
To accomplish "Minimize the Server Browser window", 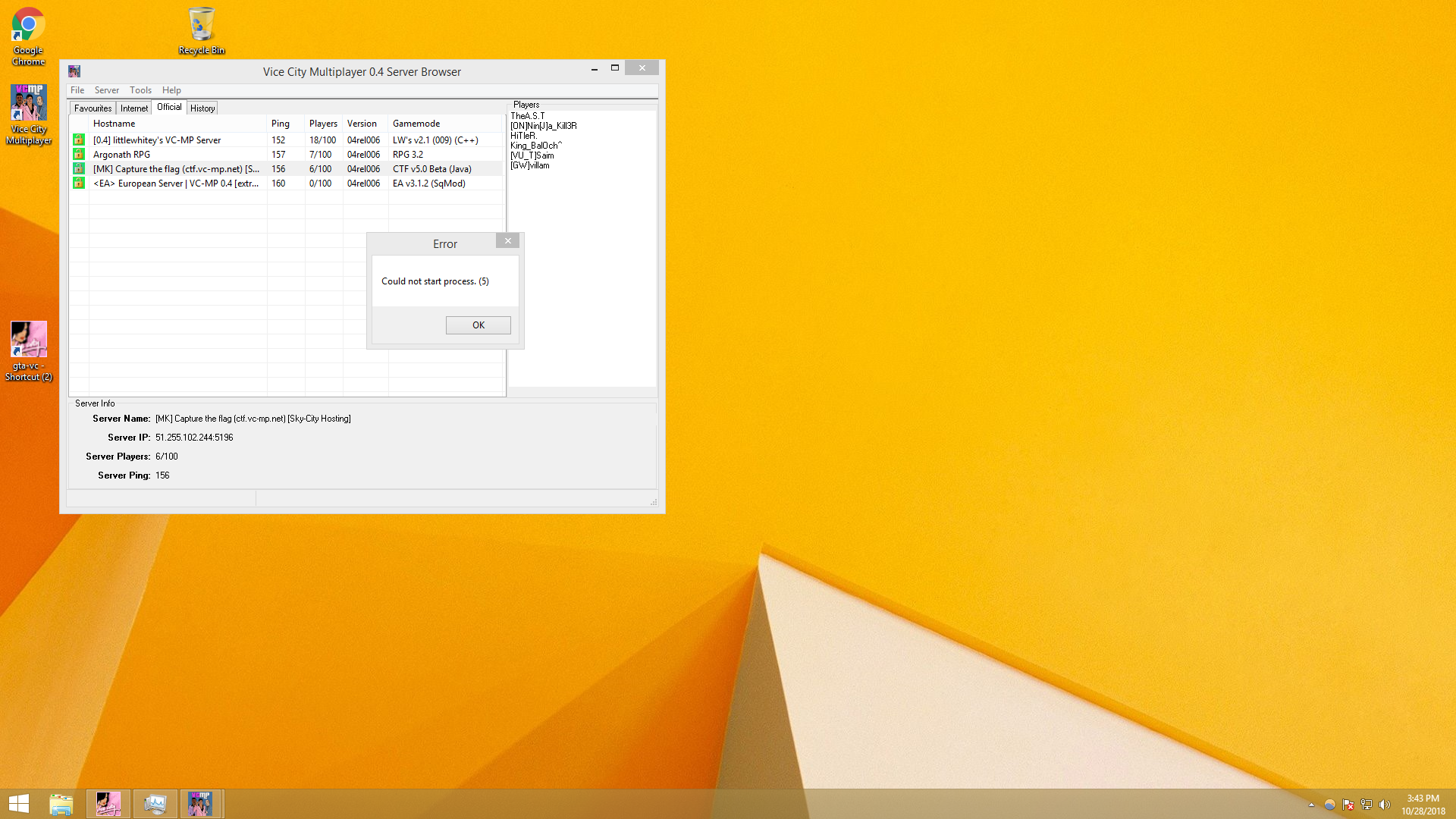I will pos(595,68).
